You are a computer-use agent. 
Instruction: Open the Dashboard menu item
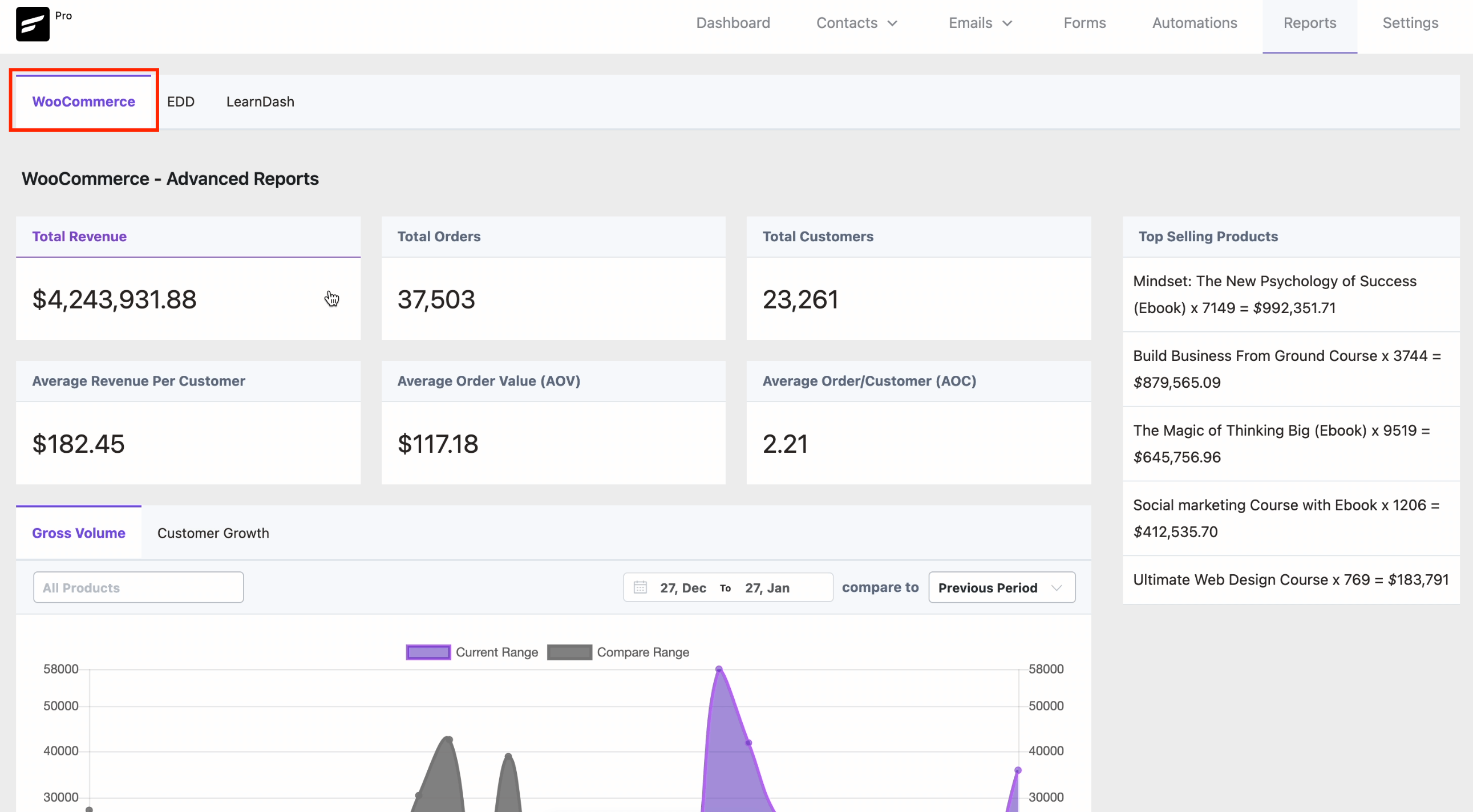(x=733, y=23)
